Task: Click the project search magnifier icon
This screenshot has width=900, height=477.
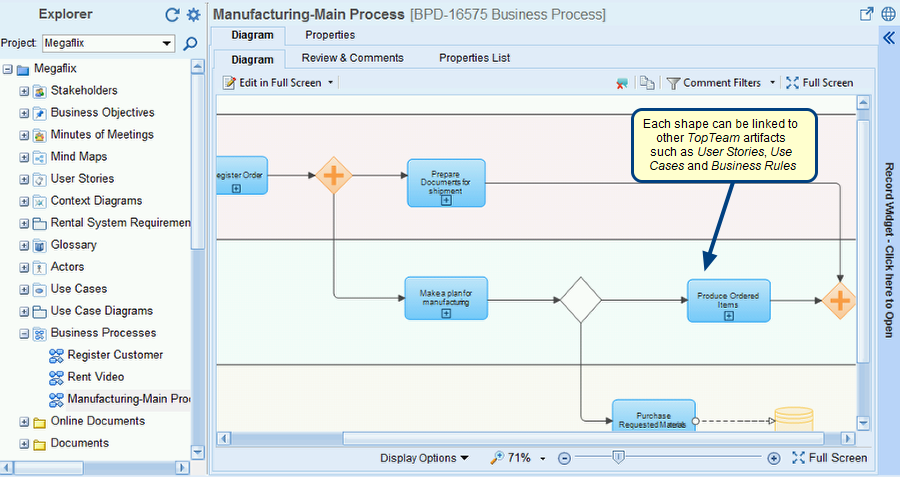Action: [190, 44]
